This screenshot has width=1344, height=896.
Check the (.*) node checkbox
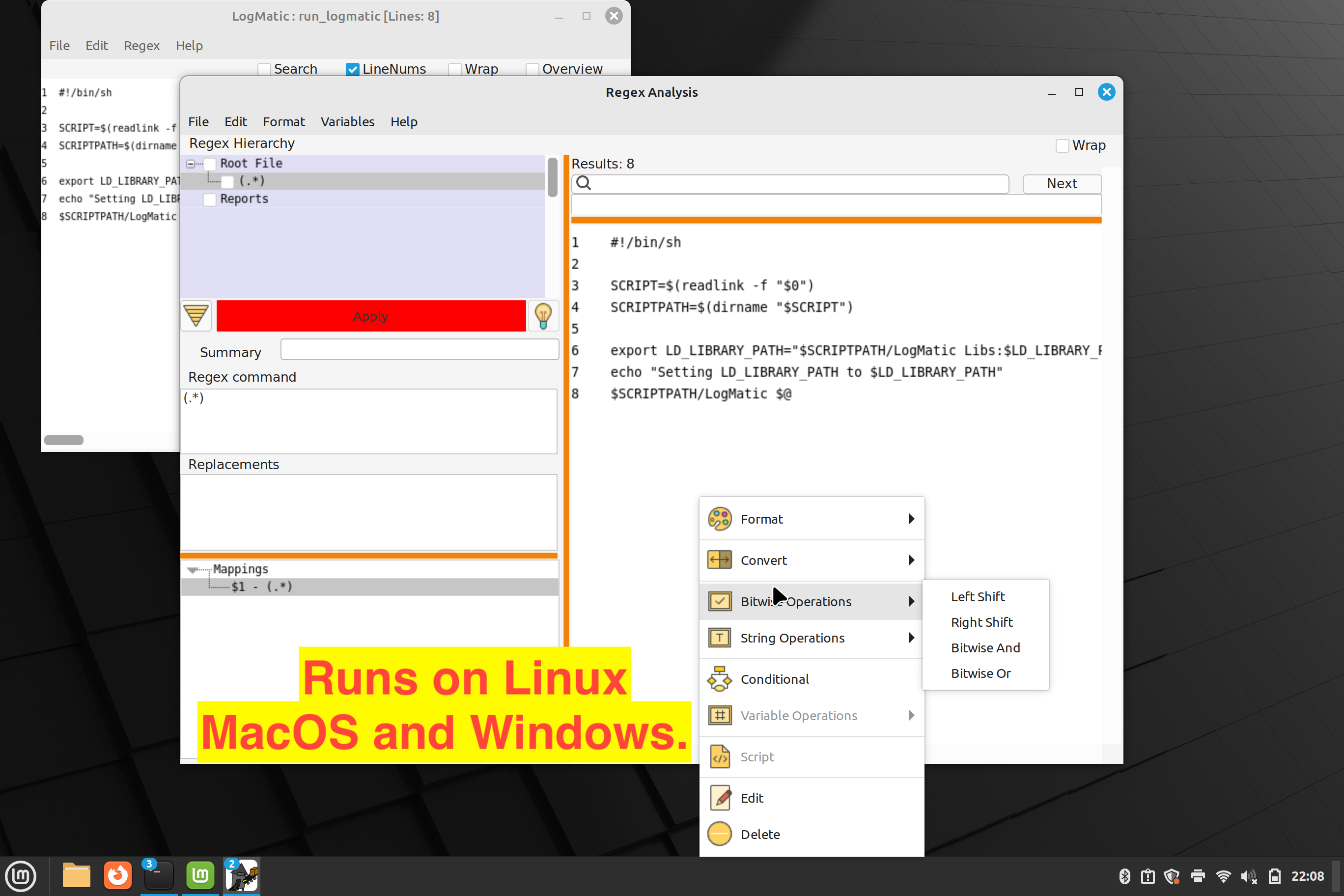click(227, 182)
